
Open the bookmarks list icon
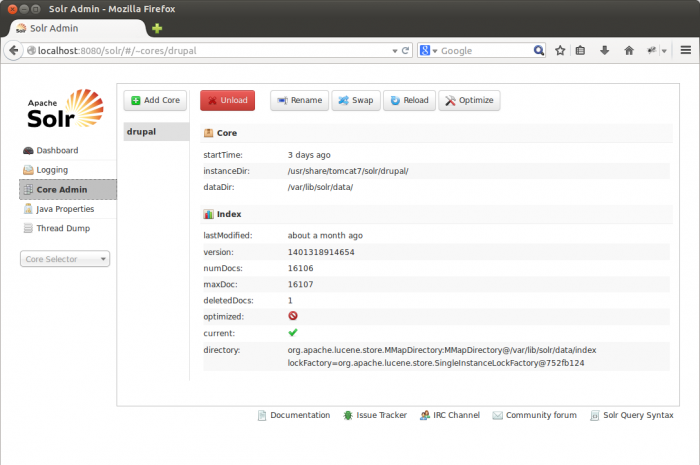pyautogui.click(x=580, y=50)
